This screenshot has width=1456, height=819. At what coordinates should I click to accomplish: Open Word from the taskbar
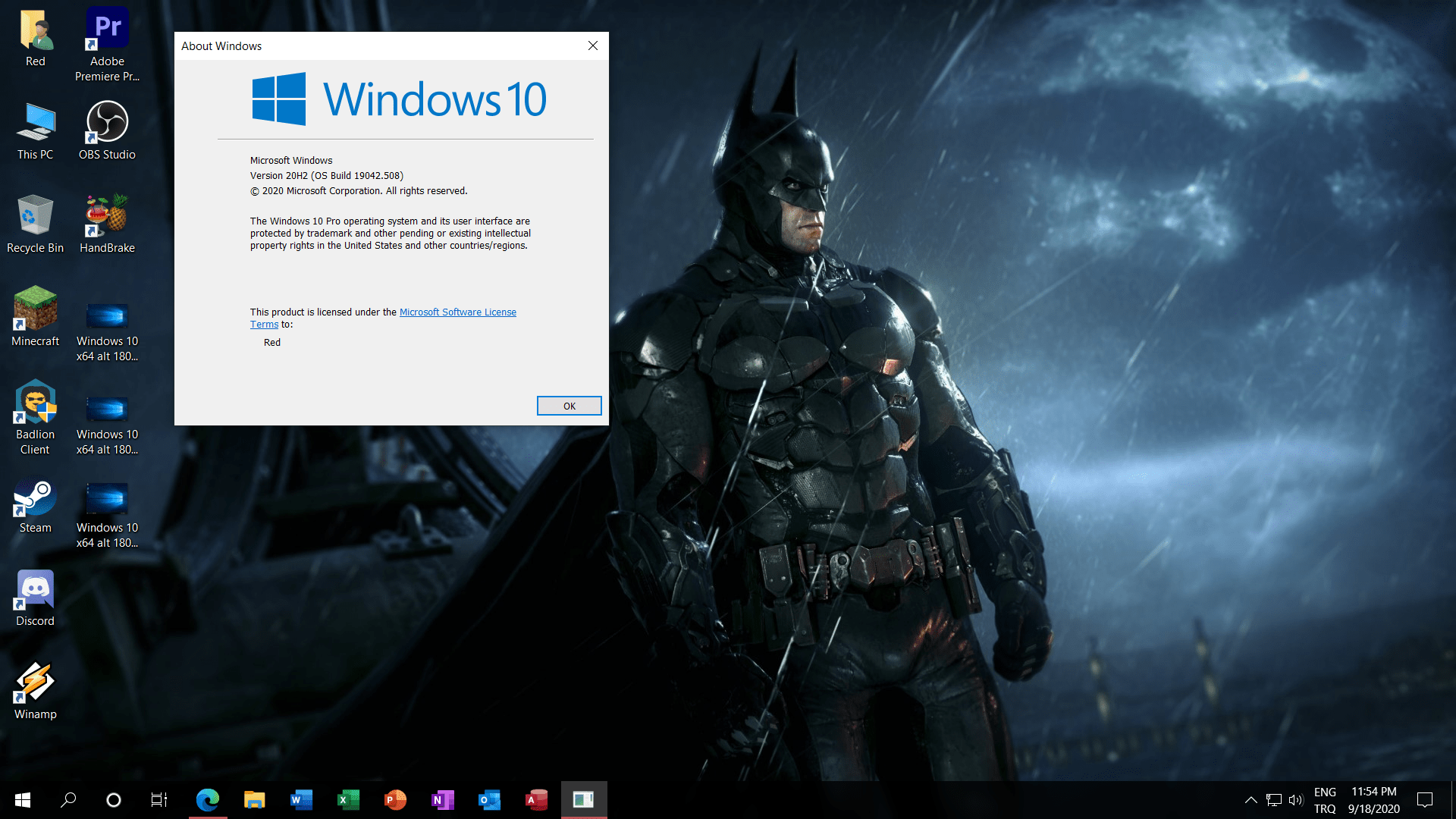301,799
